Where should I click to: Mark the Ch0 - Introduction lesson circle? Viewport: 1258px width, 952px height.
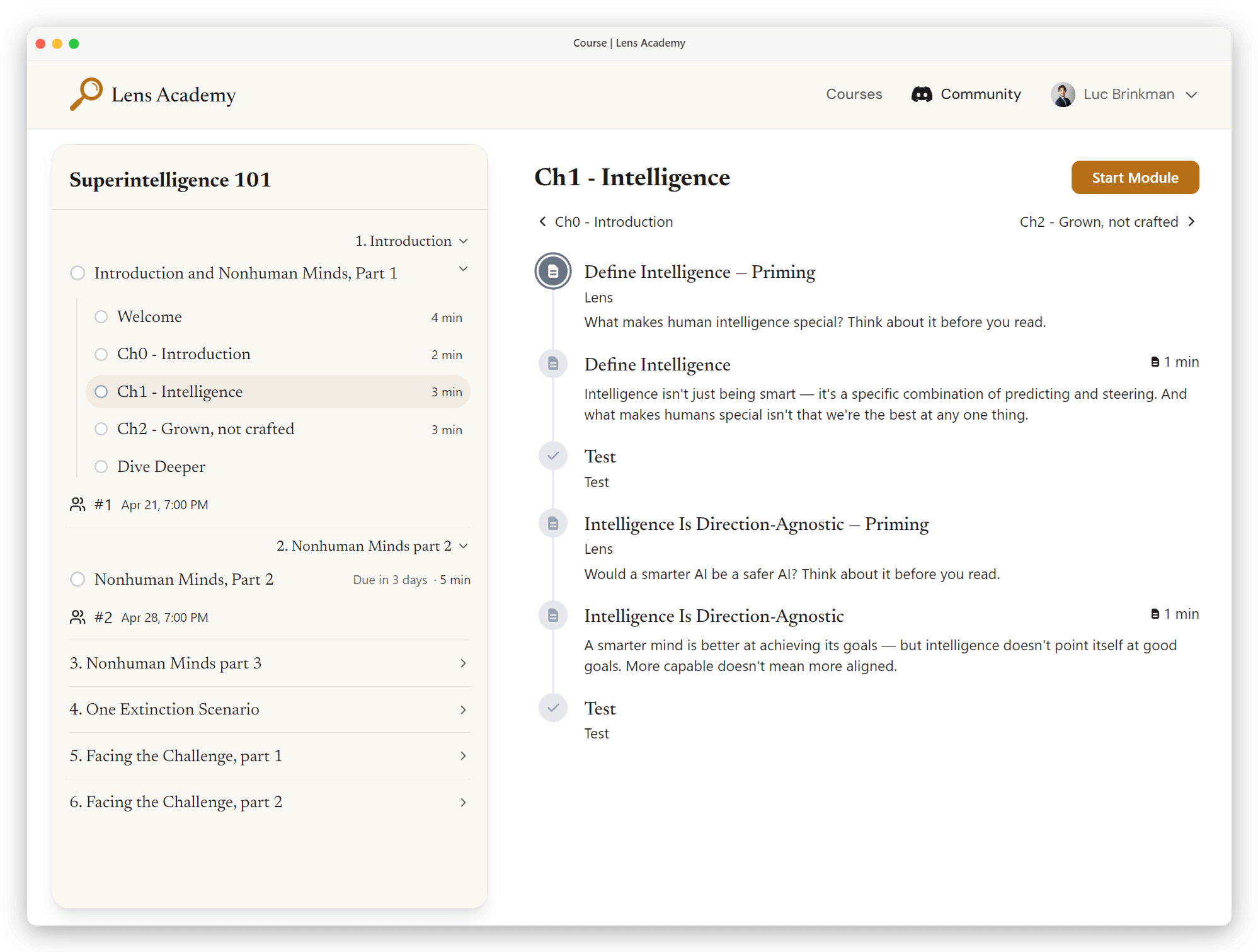click(x=101, y=354)
